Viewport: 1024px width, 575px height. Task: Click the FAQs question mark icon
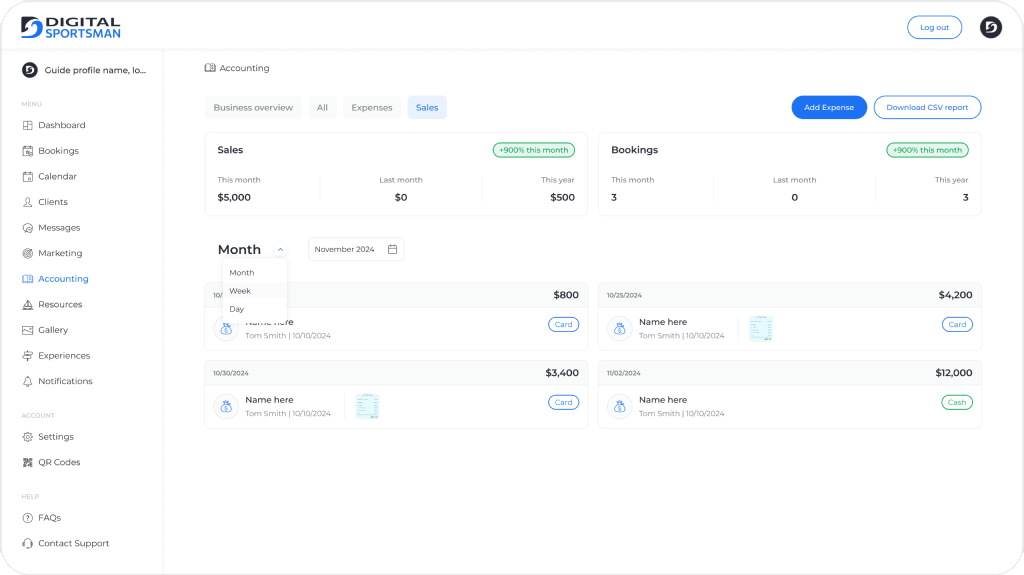tap(27, 518)
